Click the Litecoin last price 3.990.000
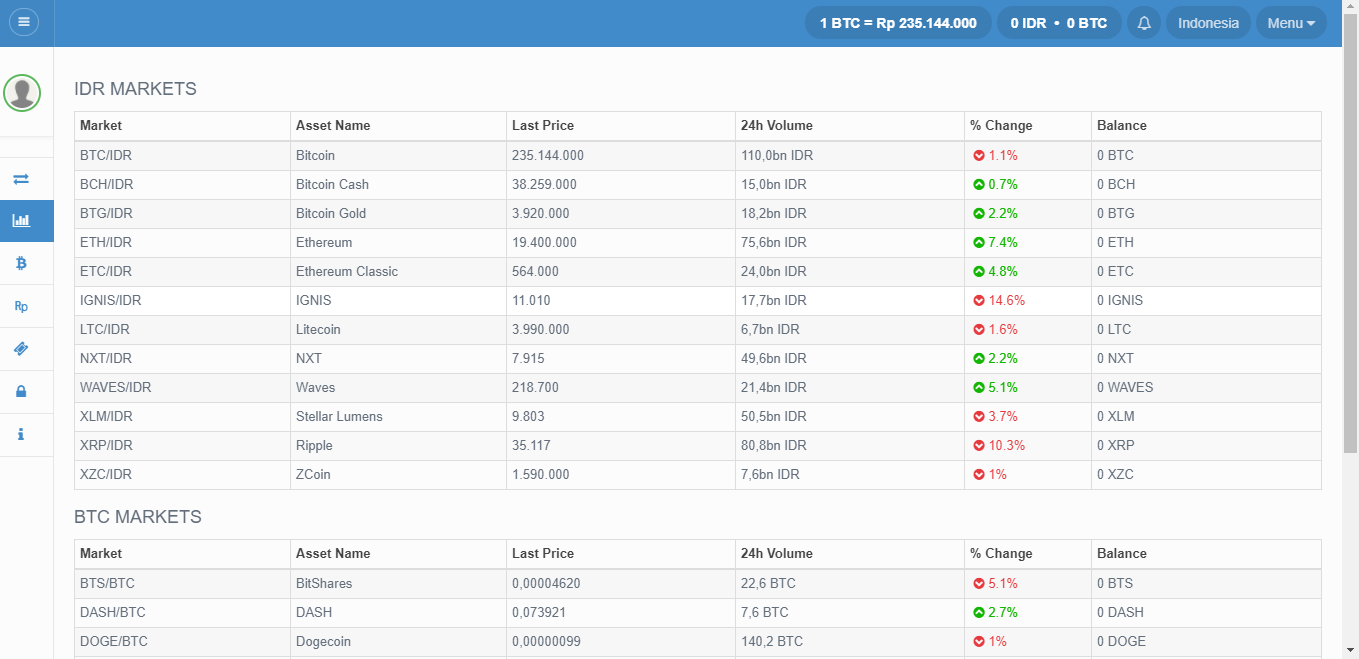 [x=541, y=330]
